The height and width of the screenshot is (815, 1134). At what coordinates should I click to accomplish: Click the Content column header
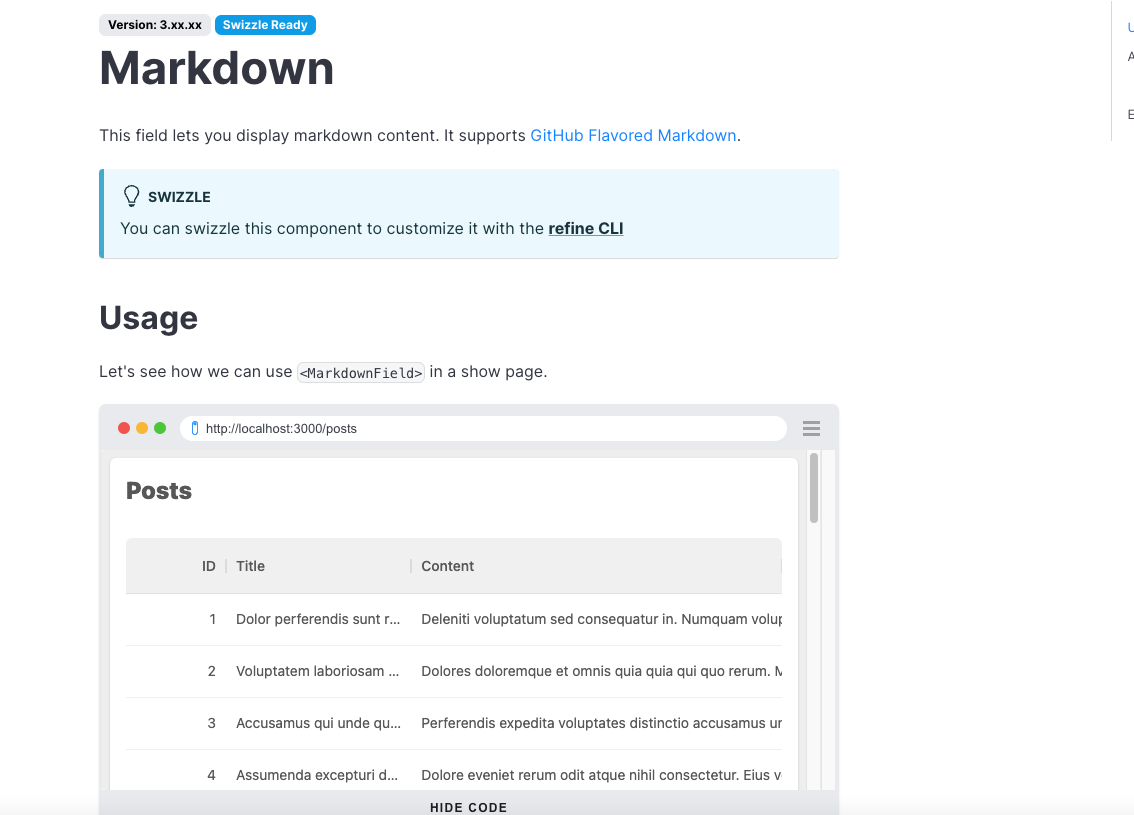click(448, 566)
